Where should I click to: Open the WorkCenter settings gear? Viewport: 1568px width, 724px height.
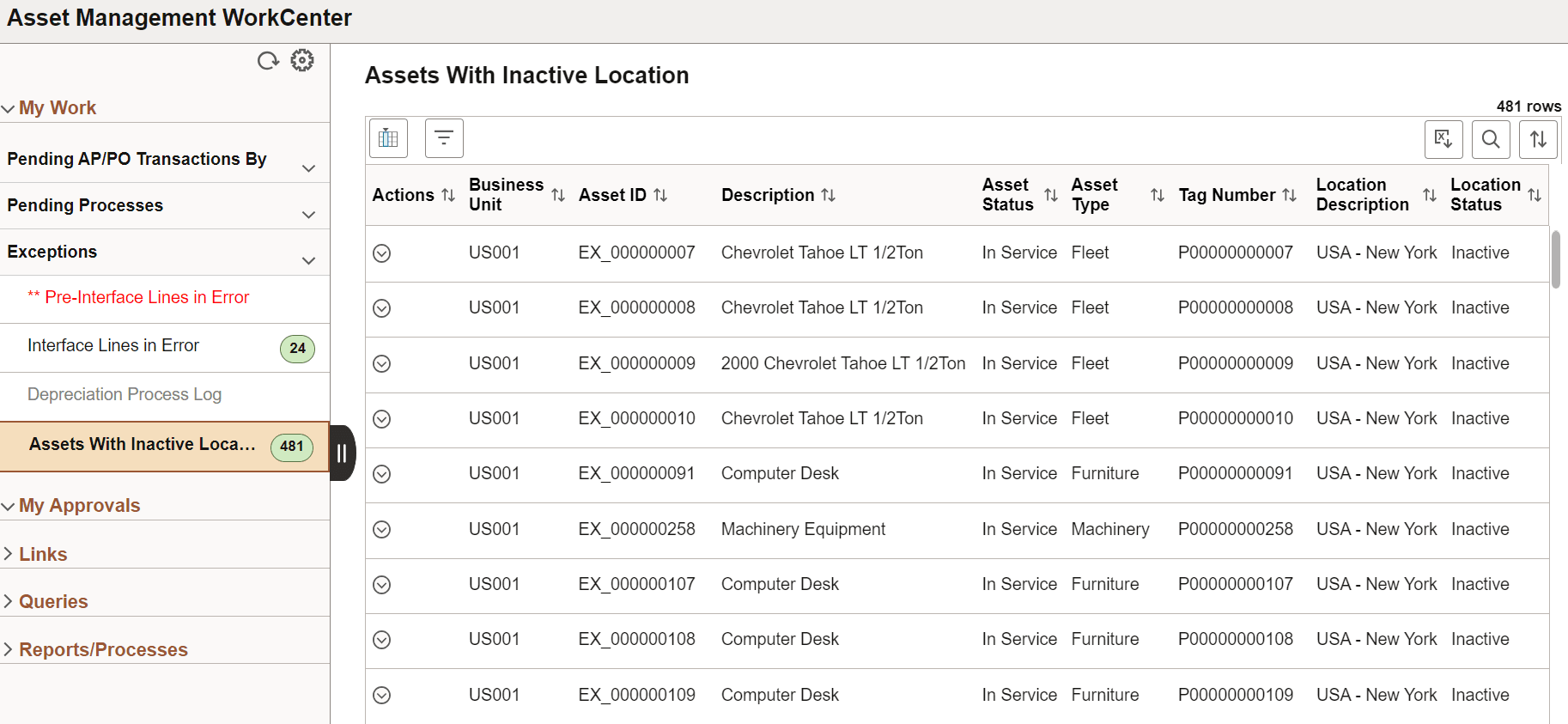click(x=302, y=60)
